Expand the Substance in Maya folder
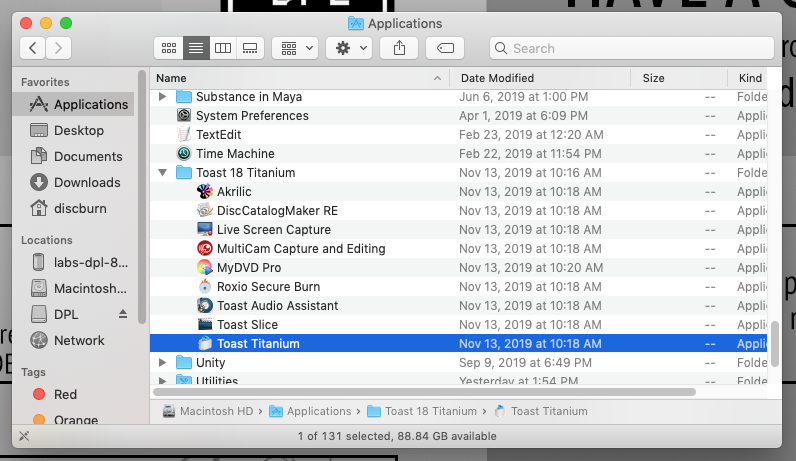 pos(162,96)
